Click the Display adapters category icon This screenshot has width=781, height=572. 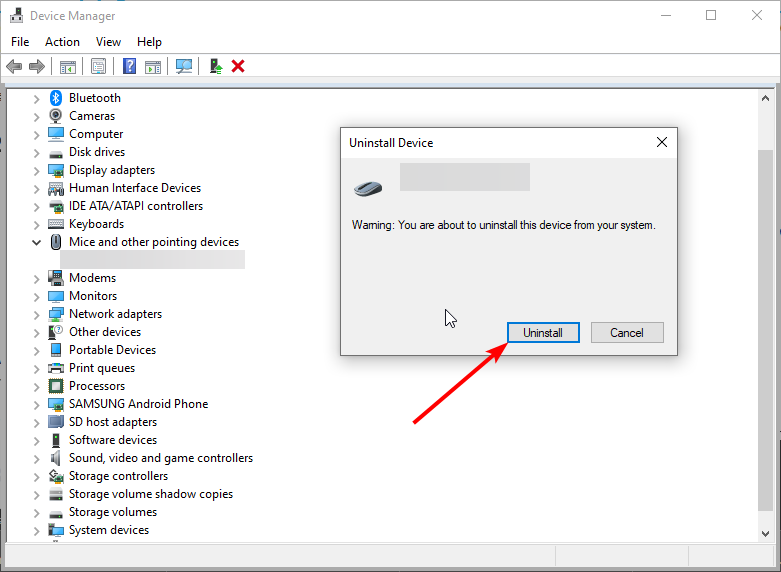(56, 170)
